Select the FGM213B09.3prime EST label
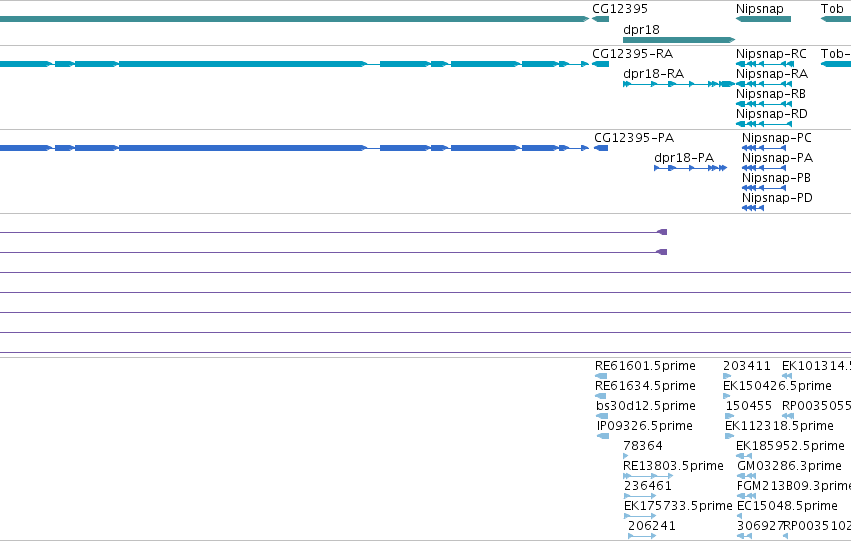The width and height of the screenshot is (851, 541). 793,486
